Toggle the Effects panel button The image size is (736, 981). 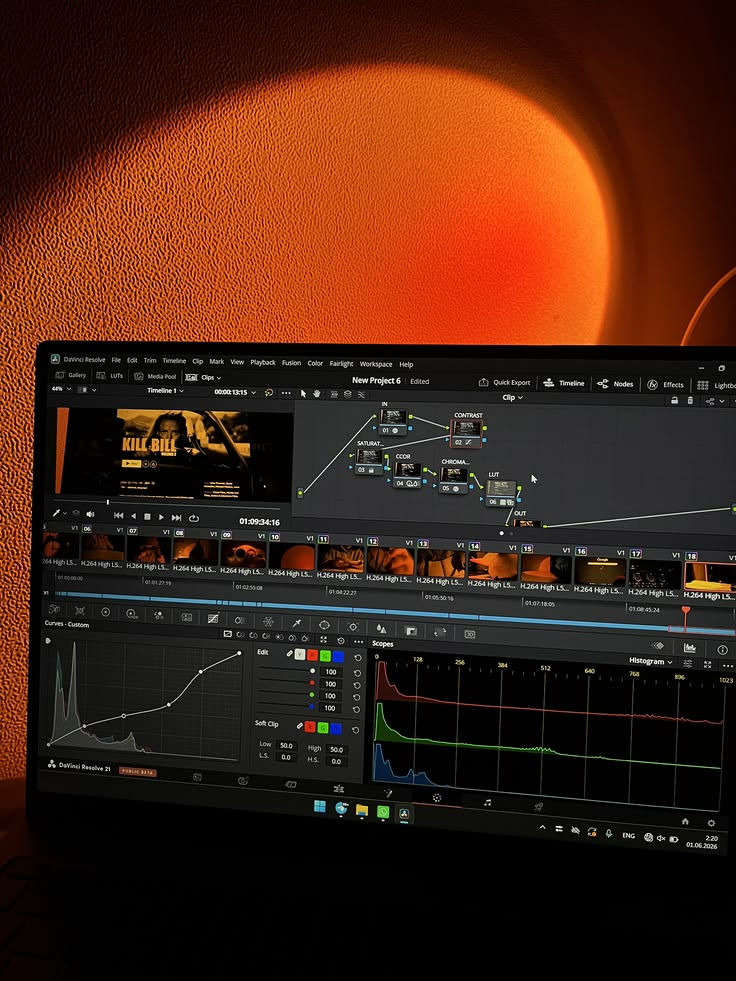coord(665,385)
